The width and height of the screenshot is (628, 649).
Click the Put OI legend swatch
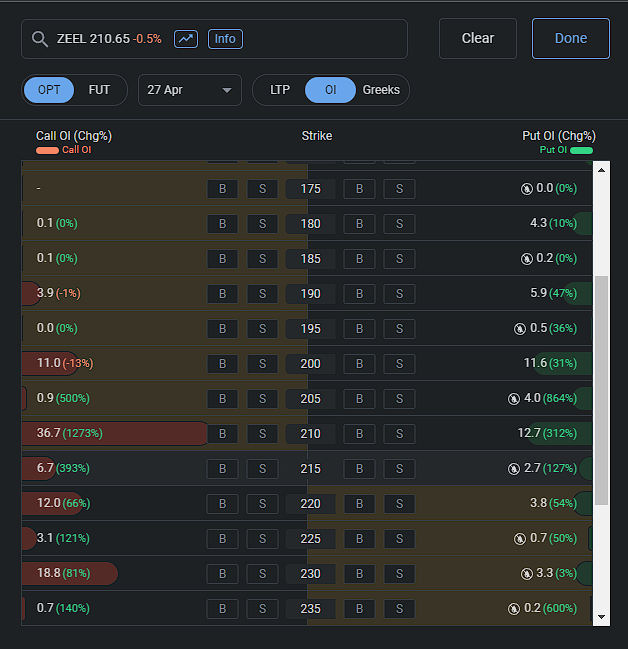(581, 150)
